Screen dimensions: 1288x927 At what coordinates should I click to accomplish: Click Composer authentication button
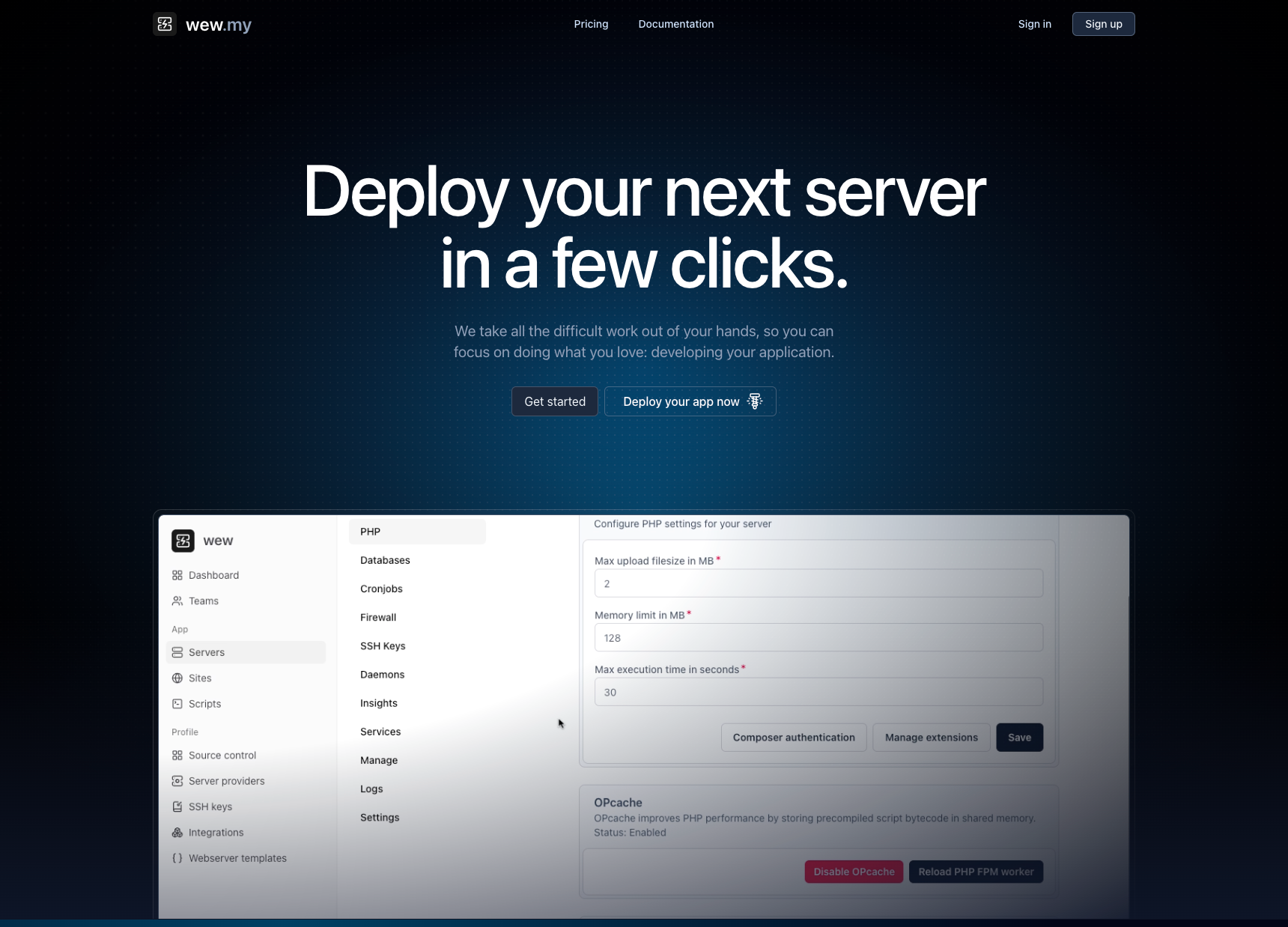[x=794, y=738]
